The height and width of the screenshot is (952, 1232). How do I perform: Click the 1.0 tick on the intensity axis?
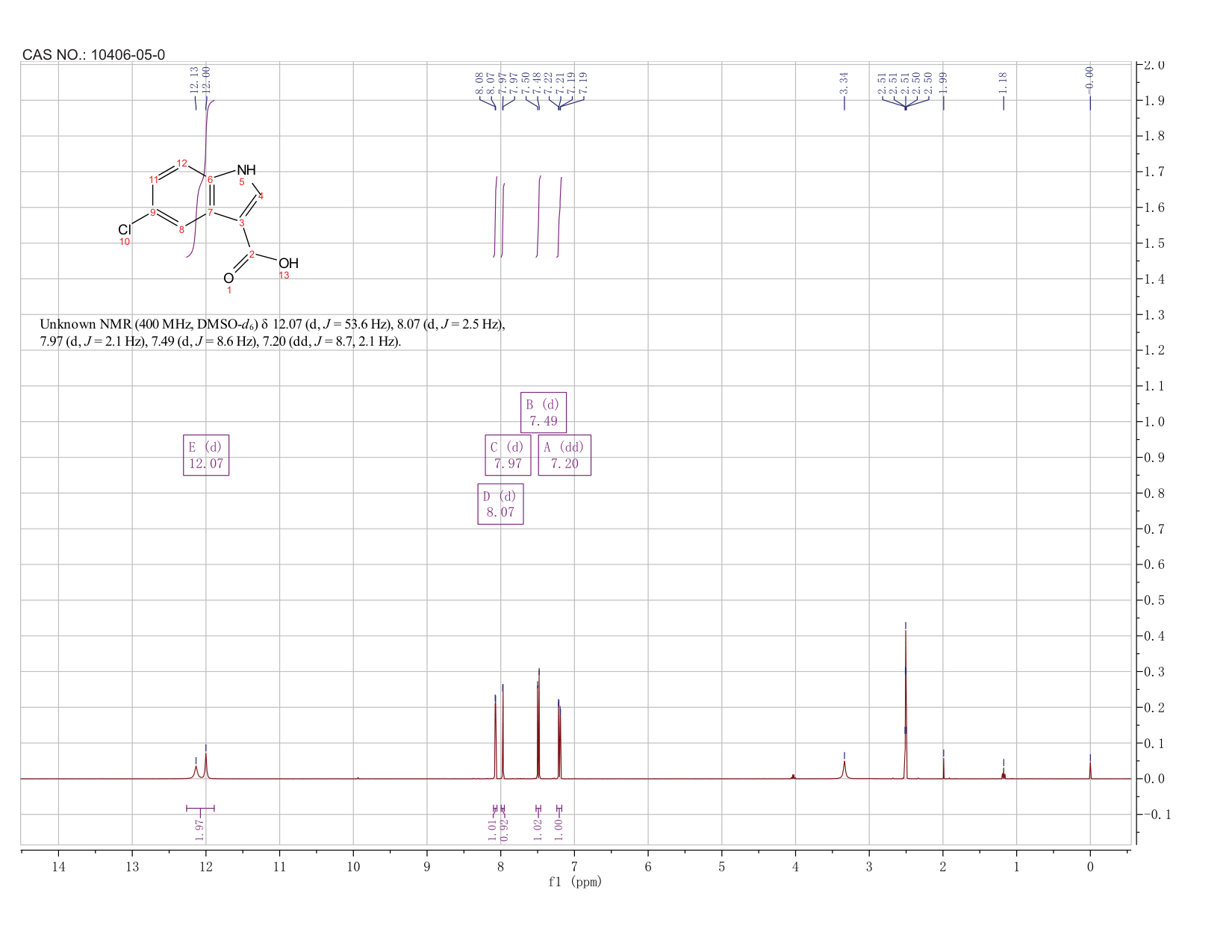pyautogui.click(x=1154, y=422)
